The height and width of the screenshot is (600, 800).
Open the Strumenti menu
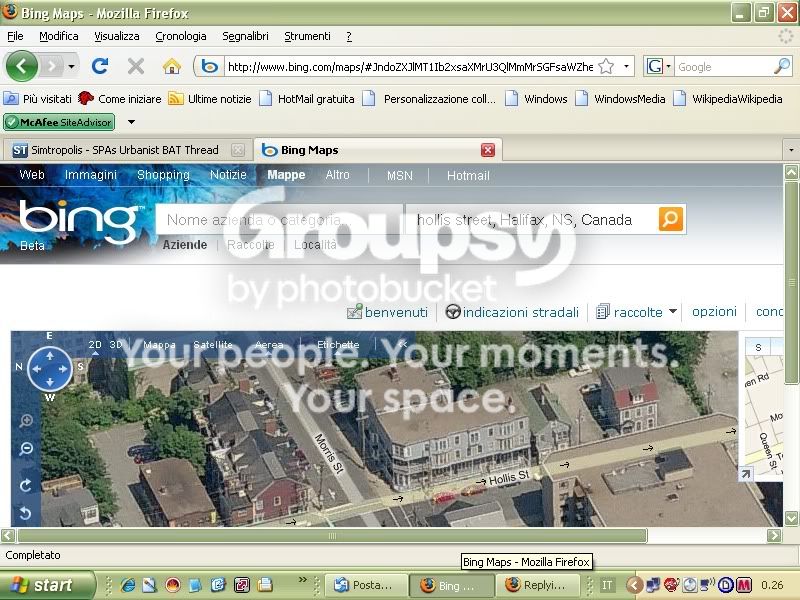tap(307, 36)
